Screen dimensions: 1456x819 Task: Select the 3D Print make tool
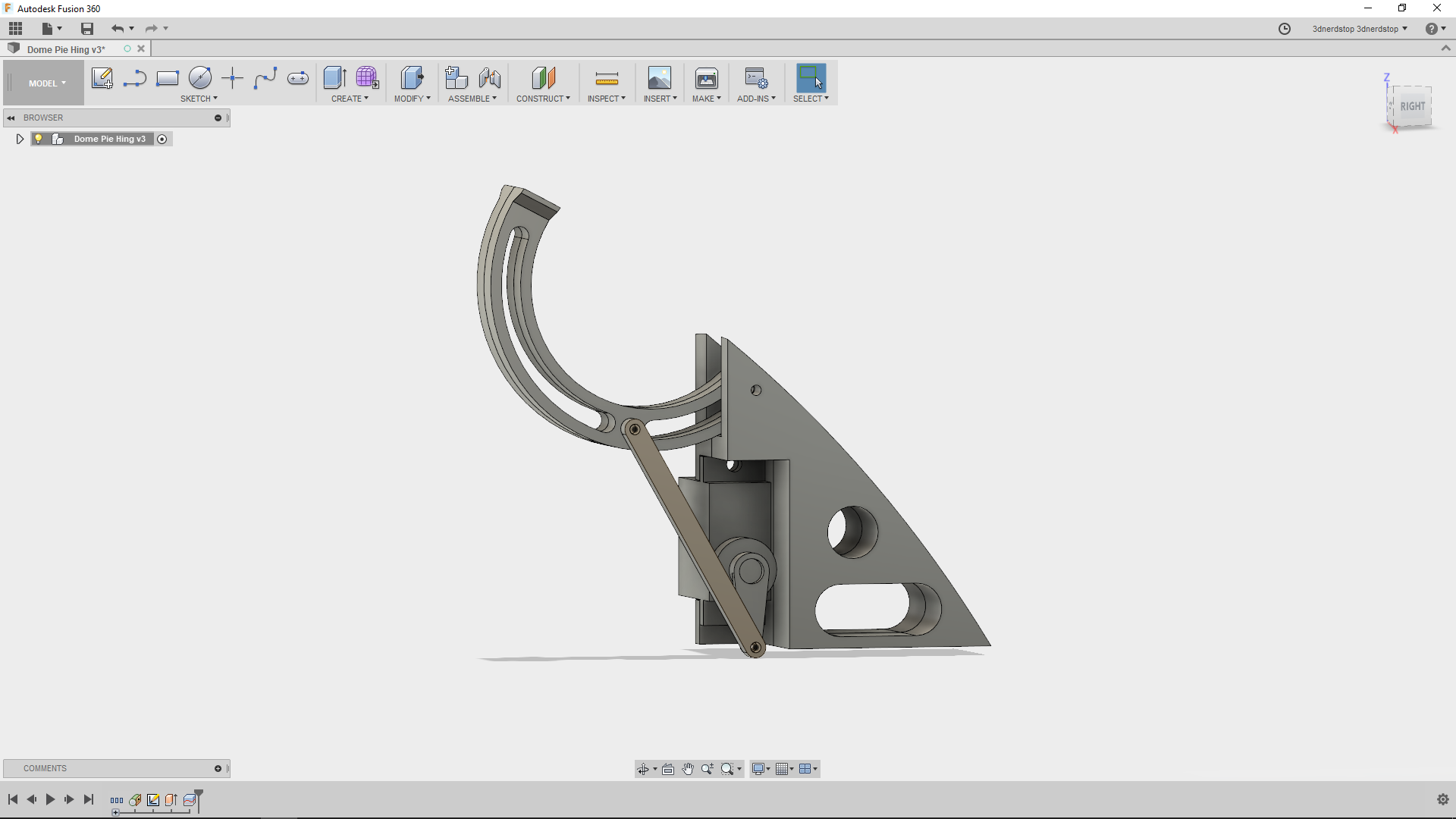point(707,77)
